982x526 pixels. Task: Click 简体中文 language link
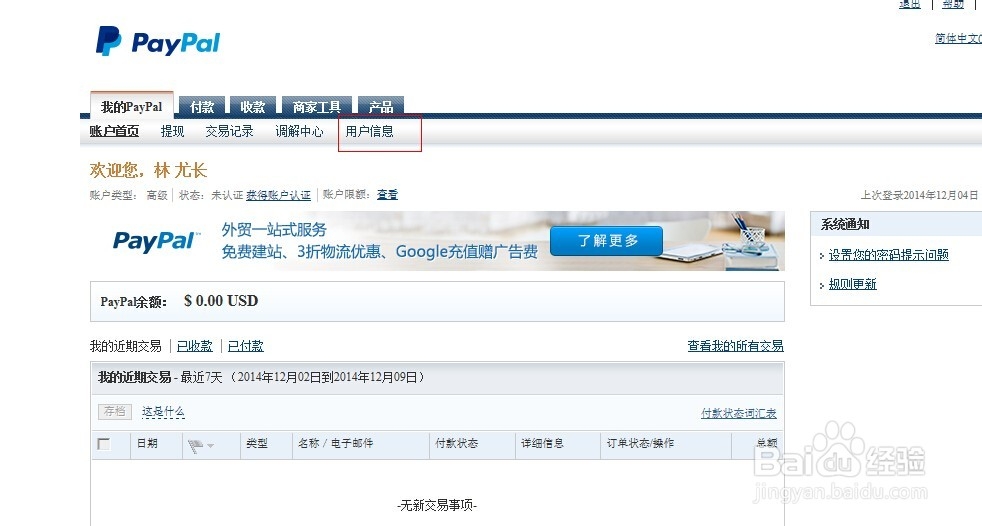pyautogui.click(x=958, y=38)
